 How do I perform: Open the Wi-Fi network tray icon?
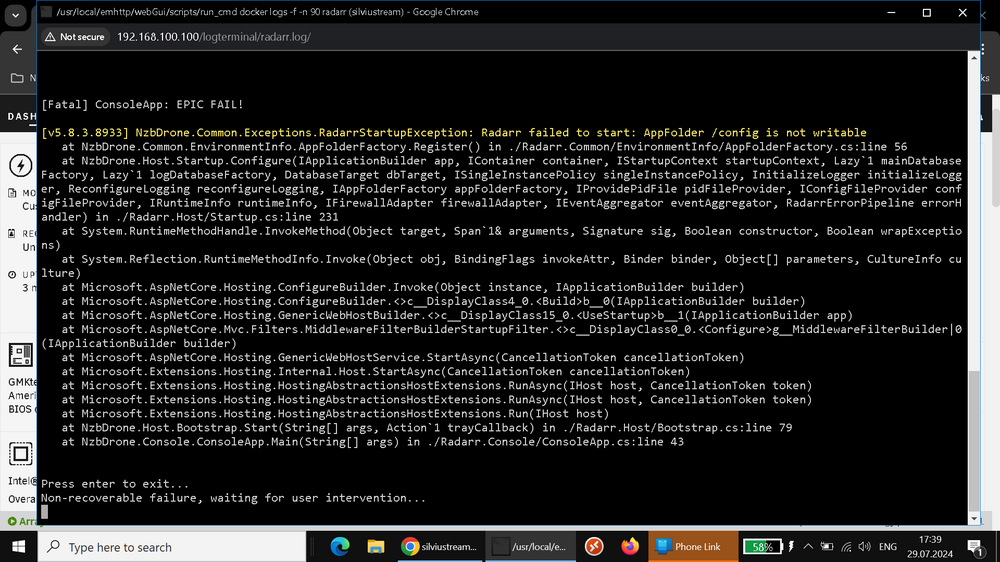coord(846,547)
